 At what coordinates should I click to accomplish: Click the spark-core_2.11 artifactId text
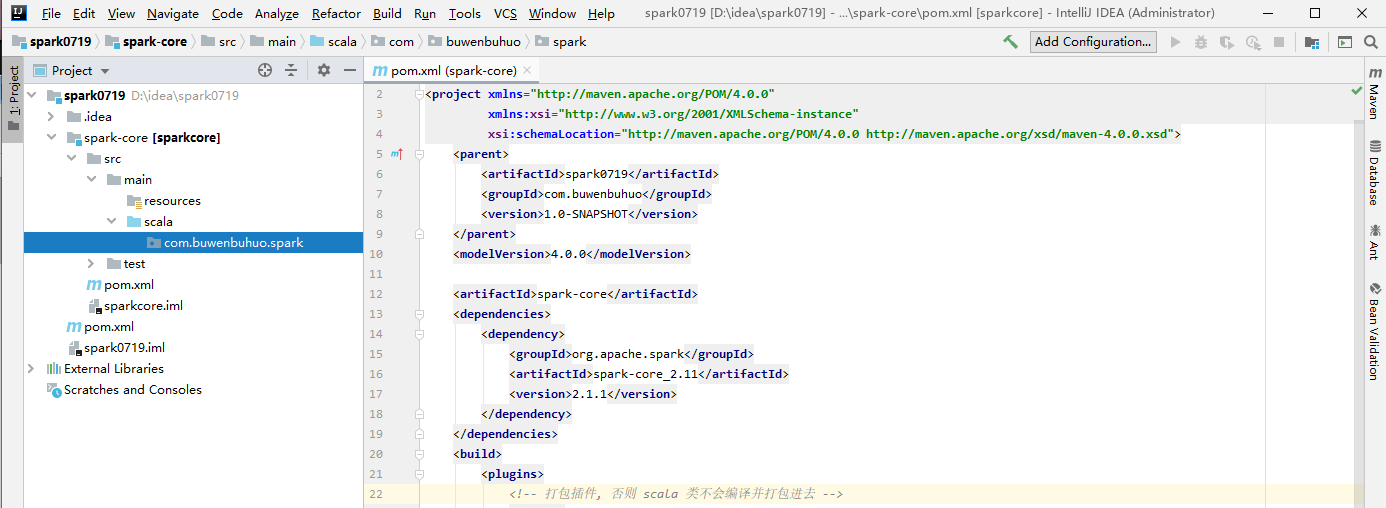tap(644, 374)
